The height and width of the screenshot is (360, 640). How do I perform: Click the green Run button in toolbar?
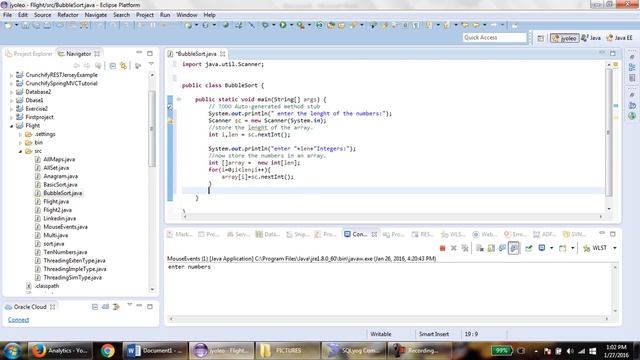283,25
